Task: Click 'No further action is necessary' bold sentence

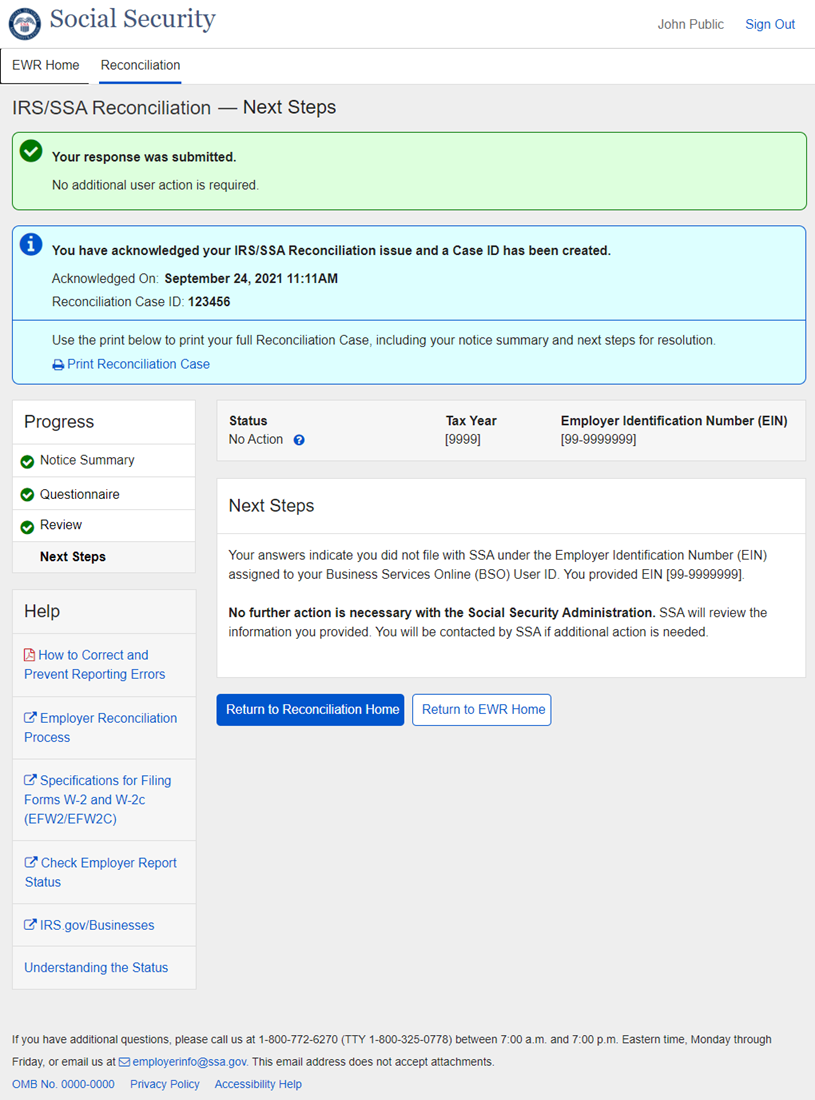Action: click(442, 612)
